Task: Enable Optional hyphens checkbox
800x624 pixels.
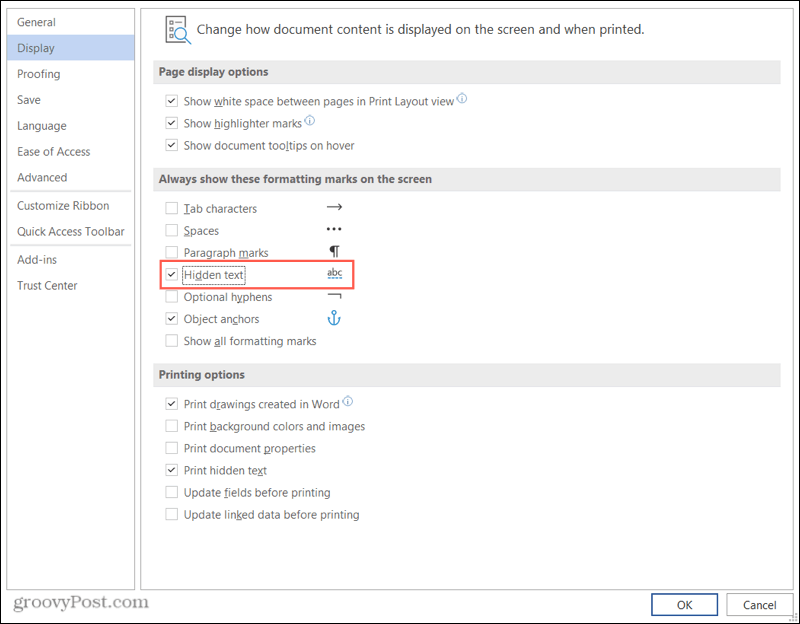Action: coord(171,296)
